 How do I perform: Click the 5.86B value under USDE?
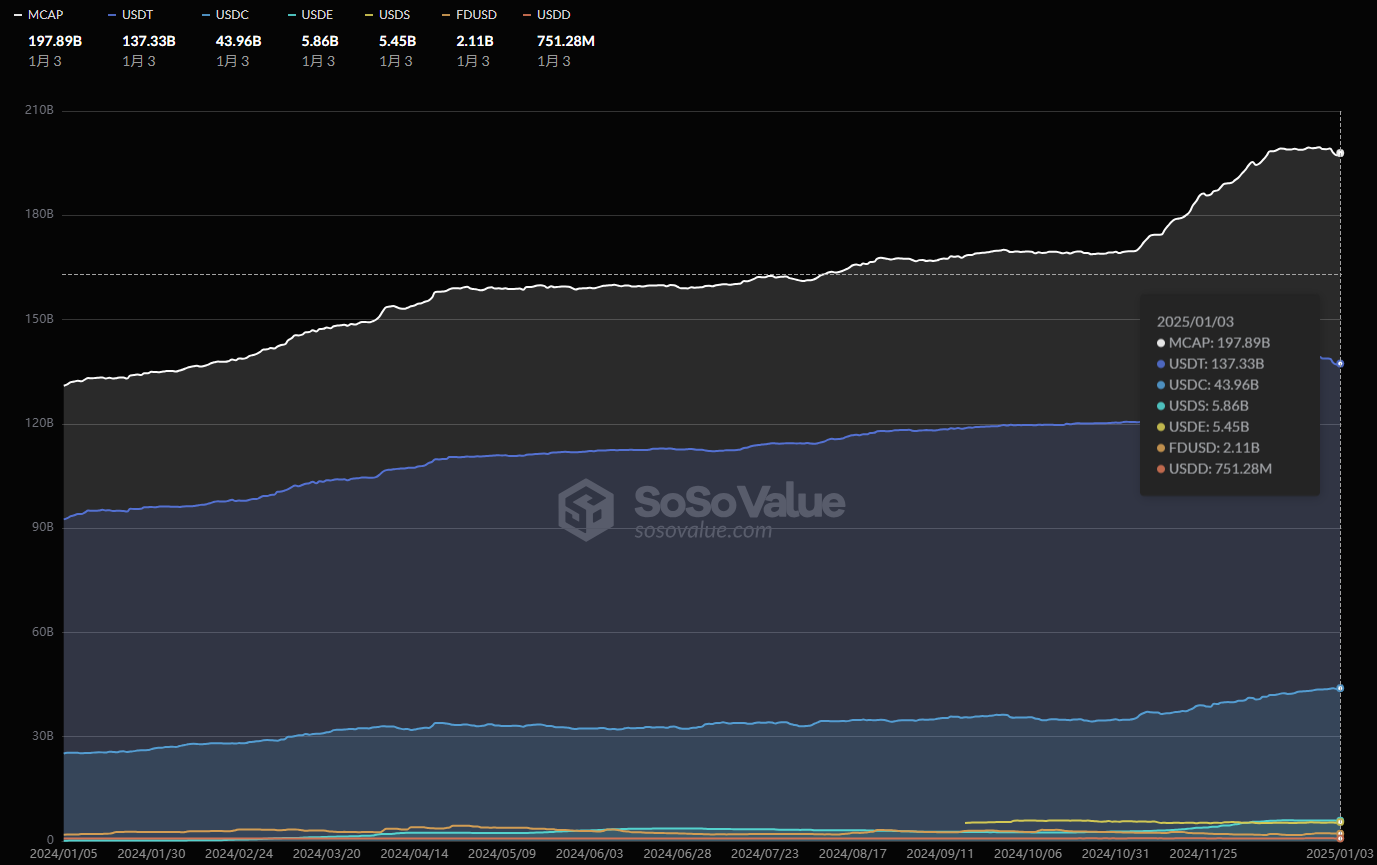click(x=320, y=41)
